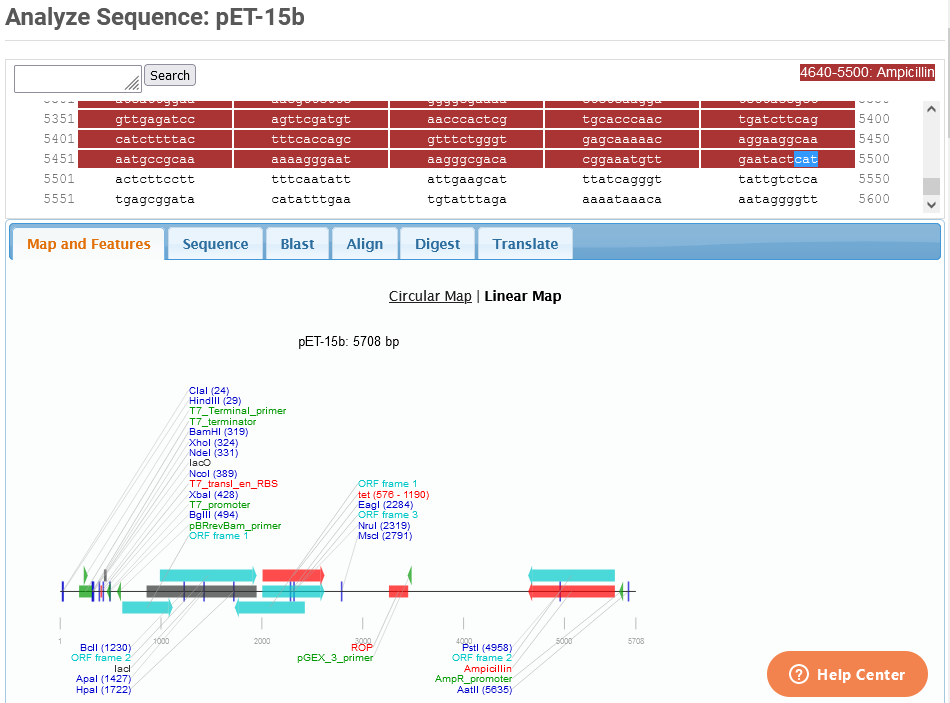Image resolution: width=950 pixels, height=703 pixels.
Task: Click the AatII (5635) site label
Action: pos(485,690)
